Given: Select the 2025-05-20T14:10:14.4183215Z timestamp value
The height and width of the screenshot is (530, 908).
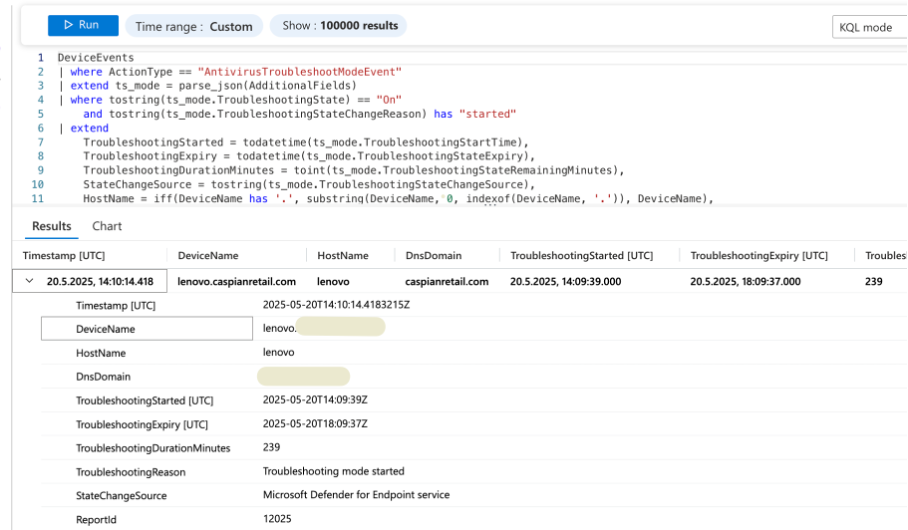Looking at the screenshot, I should (336, 305).
